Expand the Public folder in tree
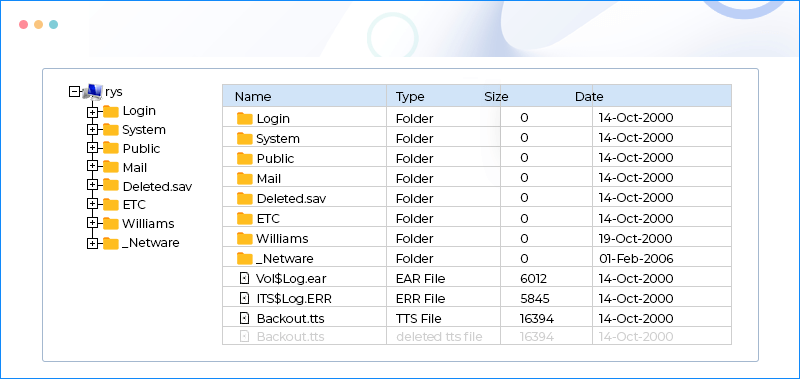The image size is (800, 379). [x=92, y=148]
